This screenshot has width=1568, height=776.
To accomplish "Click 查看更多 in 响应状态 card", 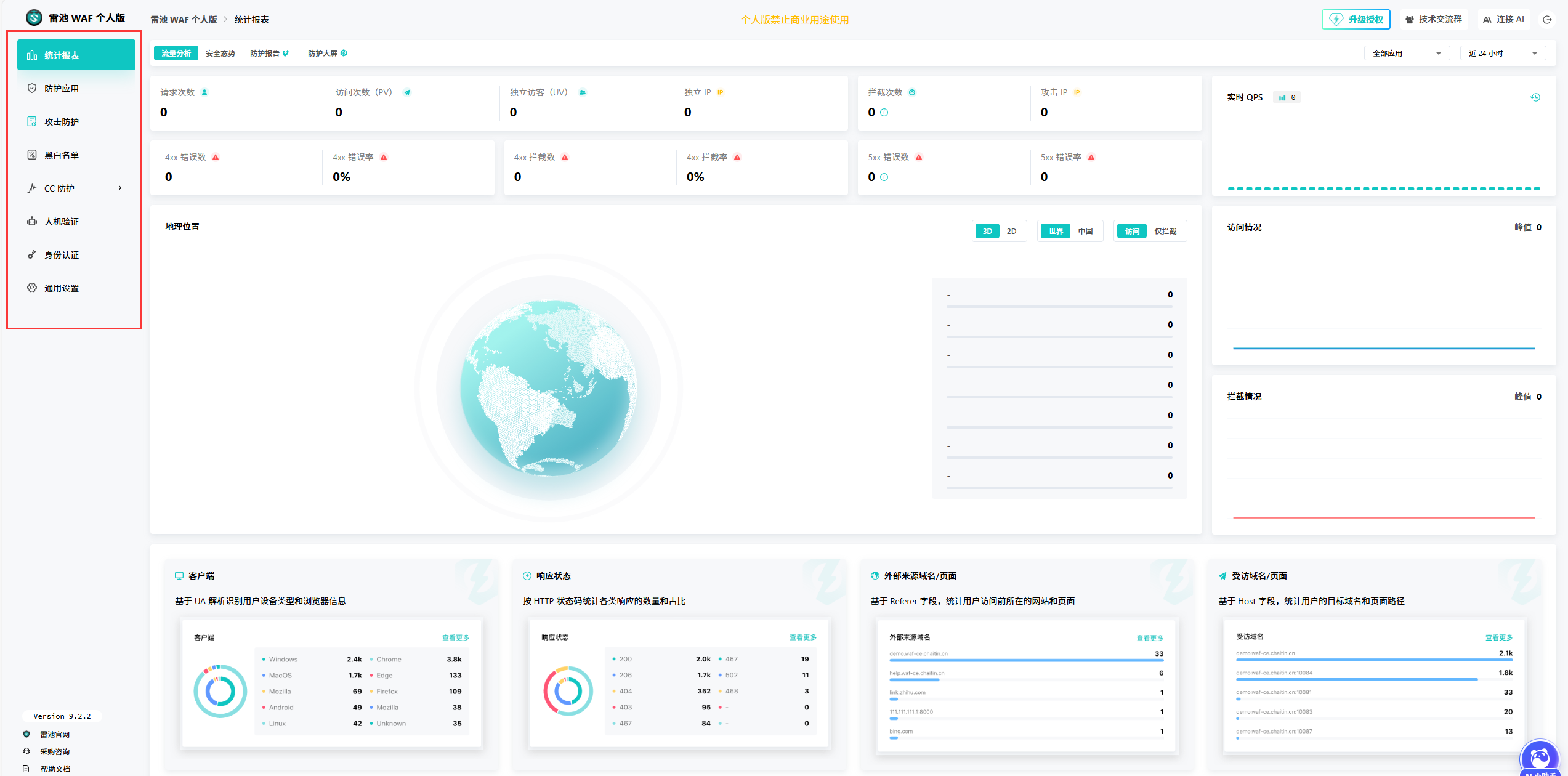I will (x=802, y=637).
